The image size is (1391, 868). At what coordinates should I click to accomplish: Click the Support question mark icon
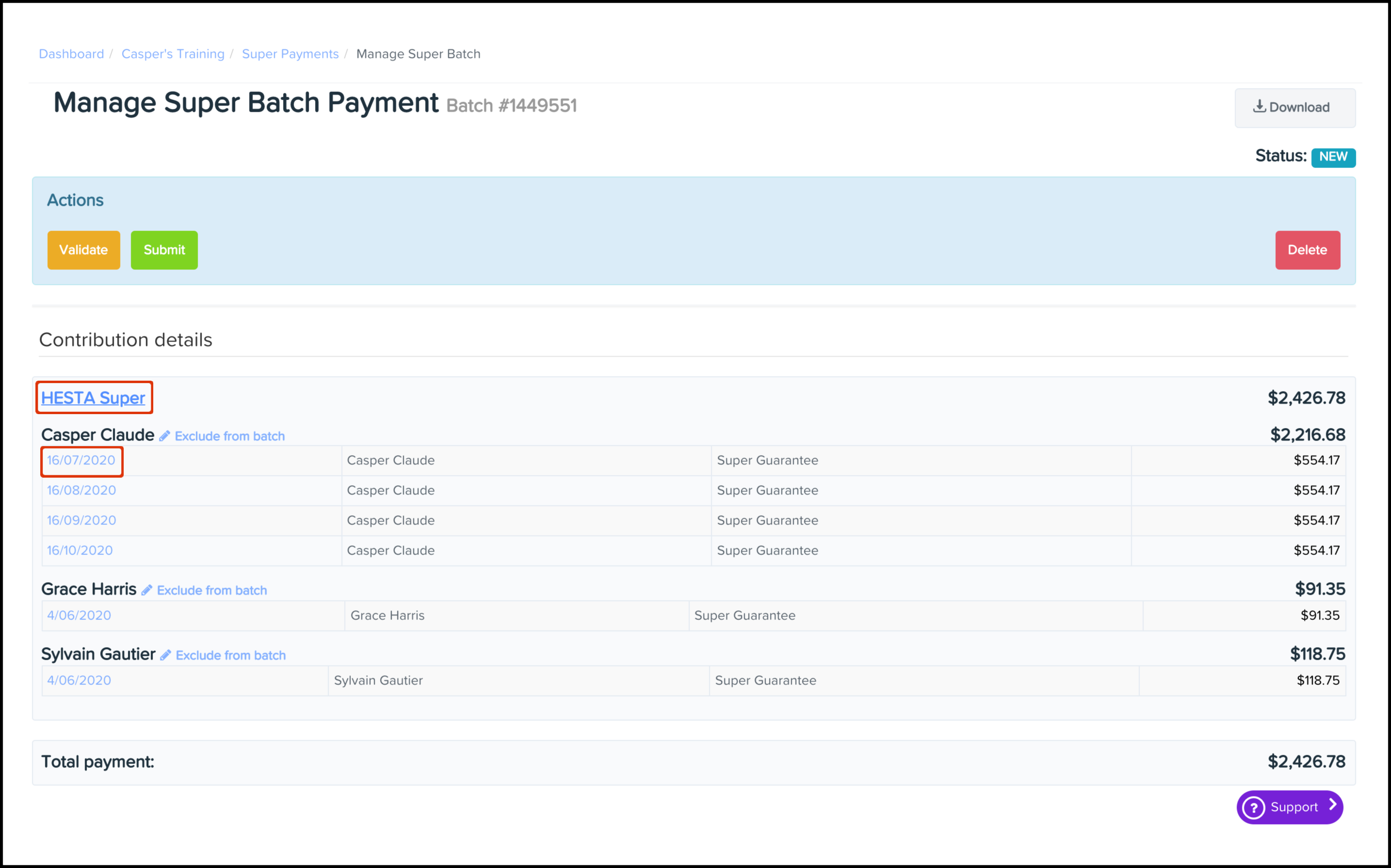pyautogui.click(x=1254, y=807)
